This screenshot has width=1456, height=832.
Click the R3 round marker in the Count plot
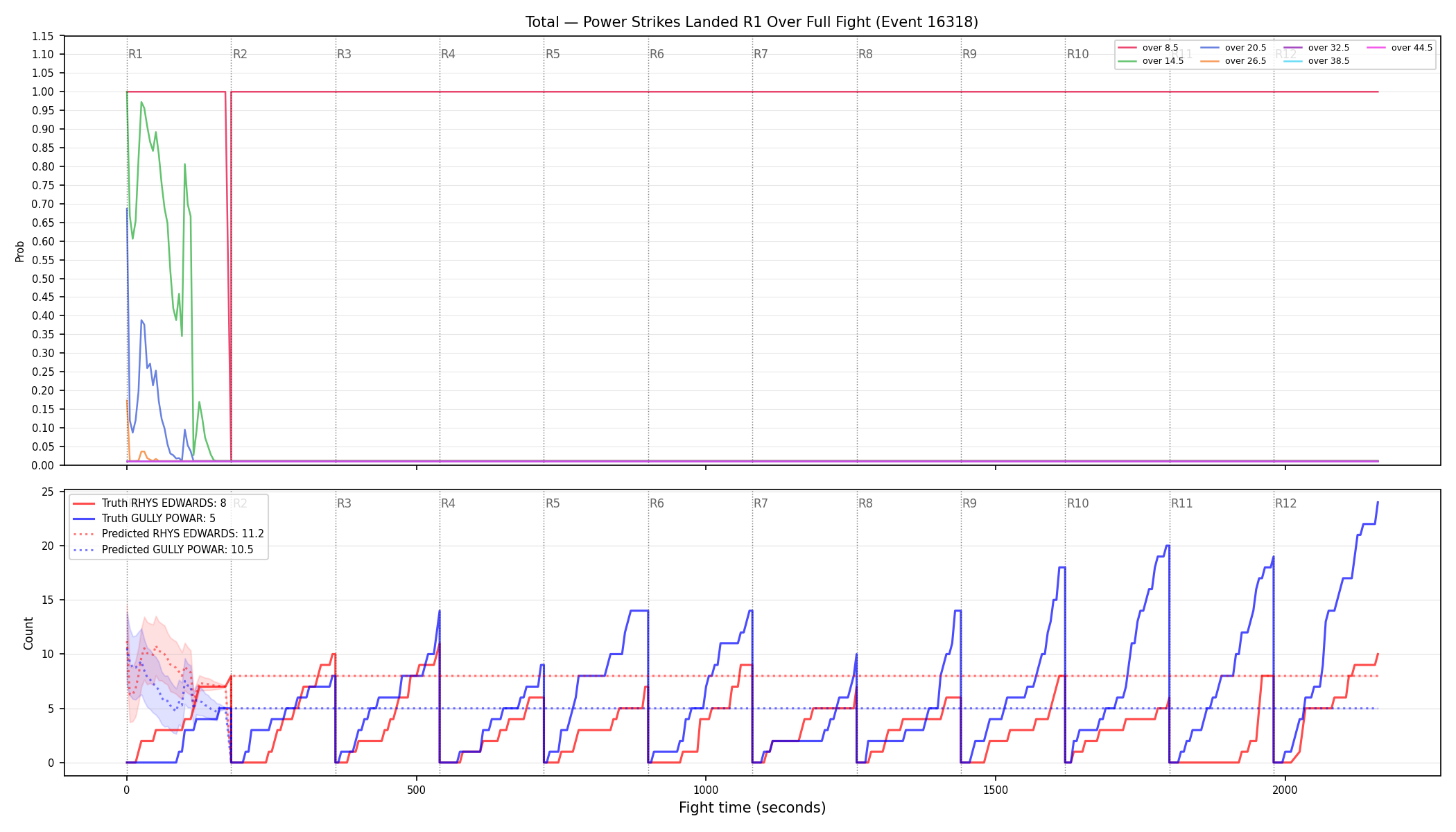(344, 503)
